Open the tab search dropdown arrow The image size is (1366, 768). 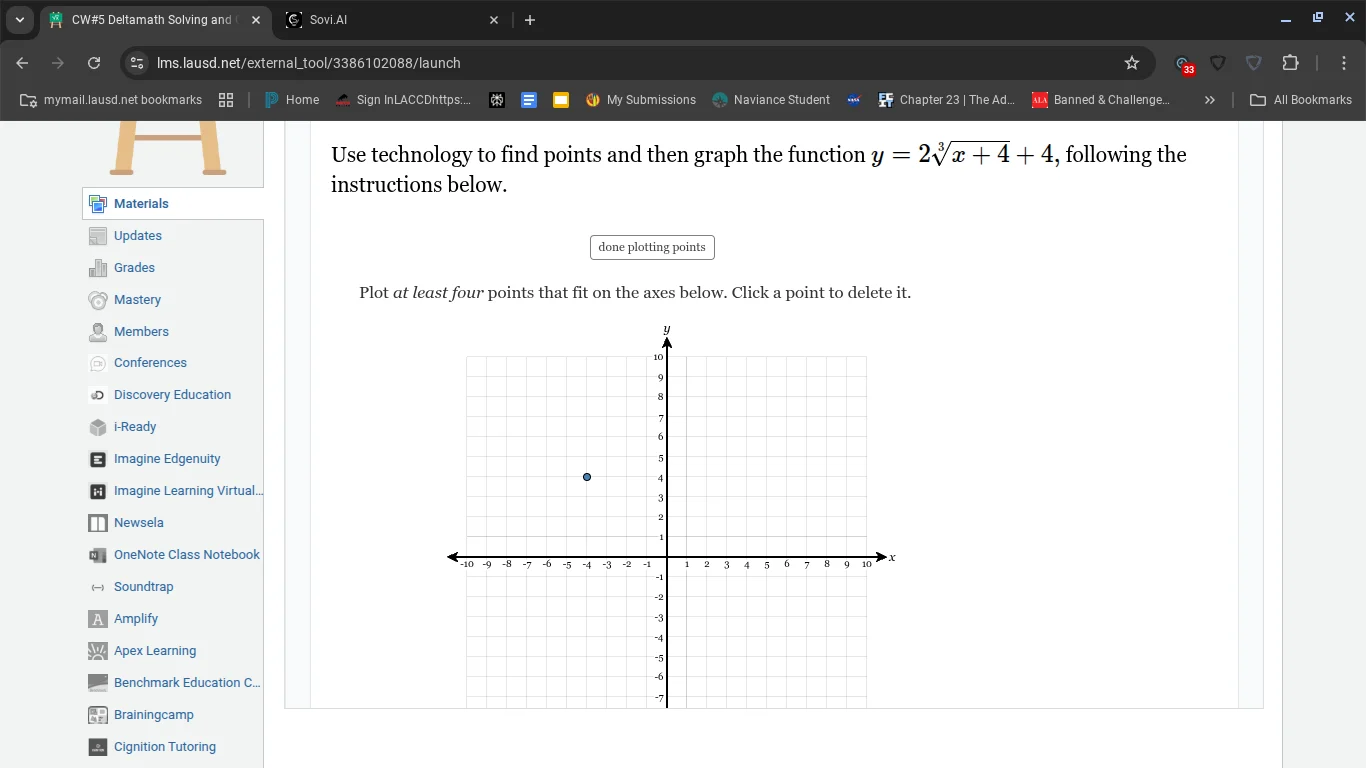[19, 19]
